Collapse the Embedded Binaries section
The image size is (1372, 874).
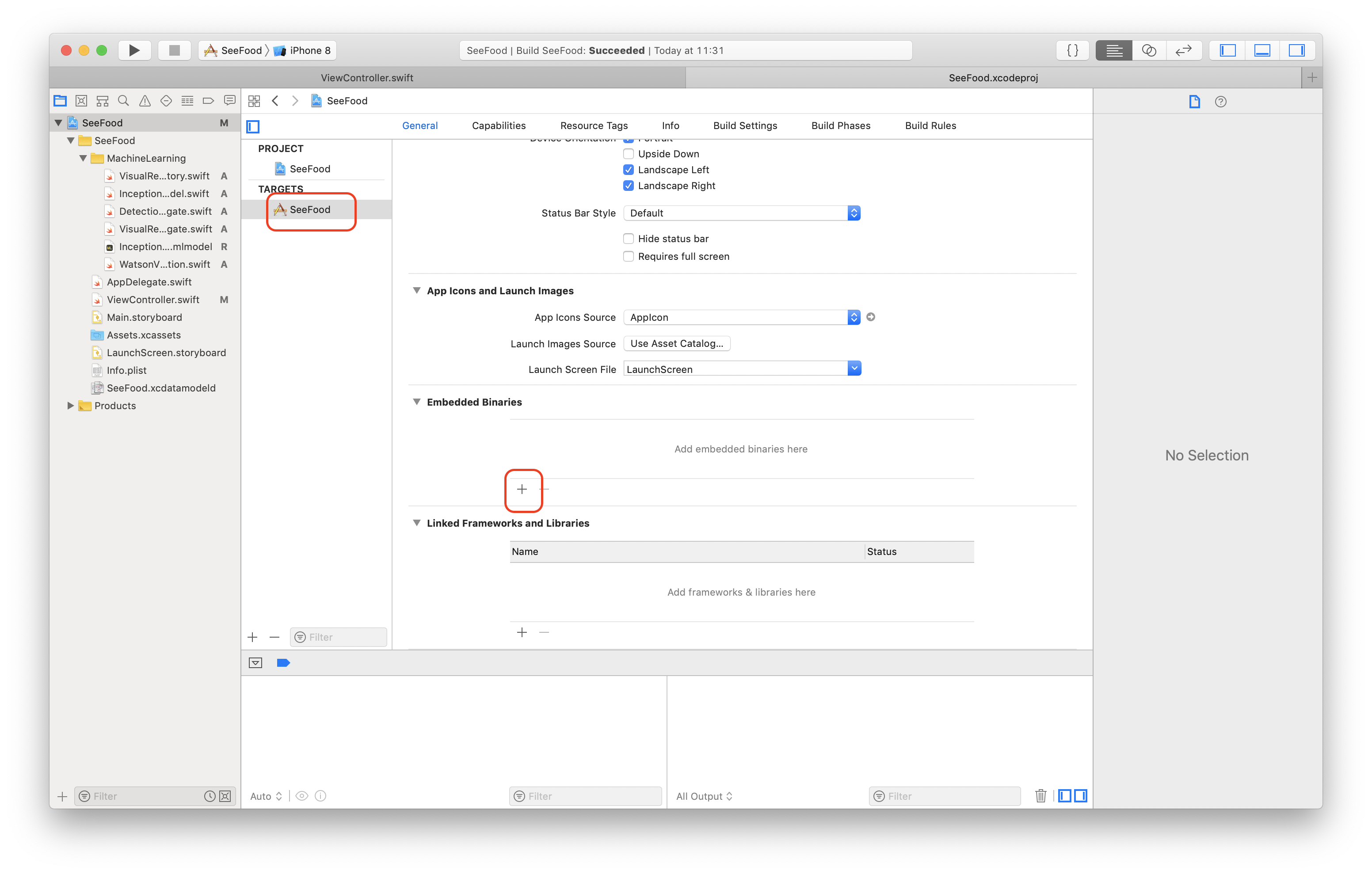(x=416, y=402)
